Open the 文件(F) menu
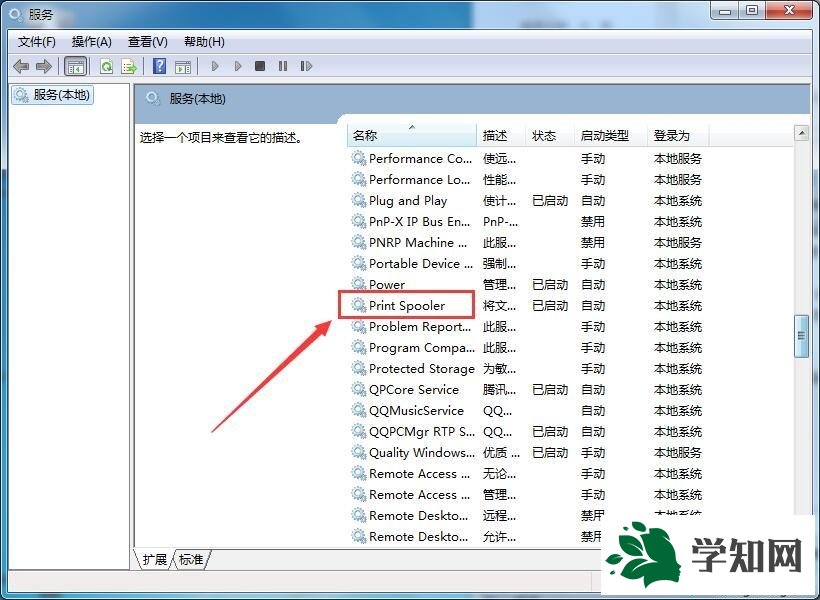Image resolution: width=820 pixels, height=600 pixels. pos(33,41)
